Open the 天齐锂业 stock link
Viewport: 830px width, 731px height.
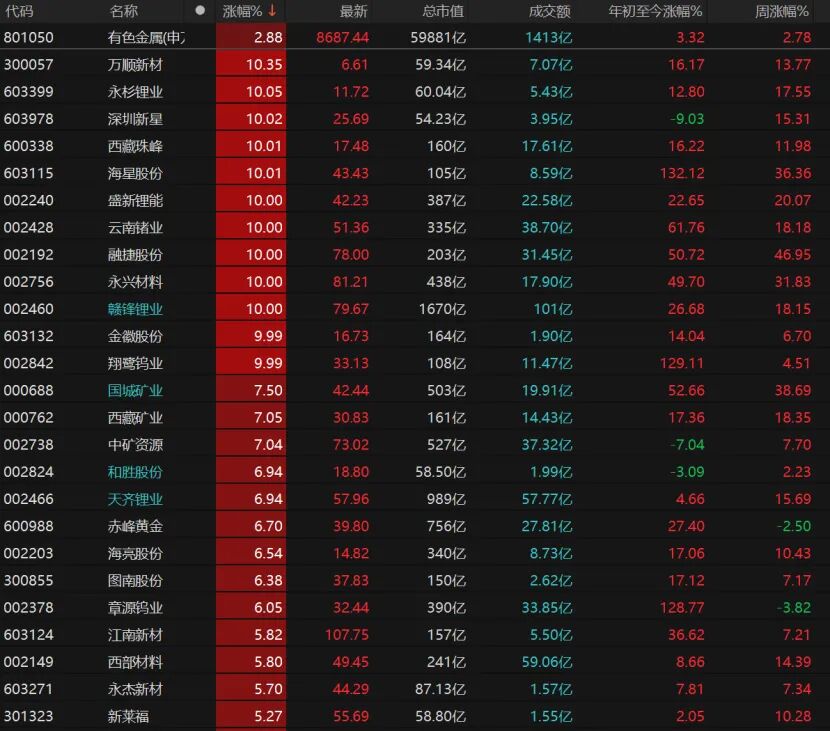135,499
